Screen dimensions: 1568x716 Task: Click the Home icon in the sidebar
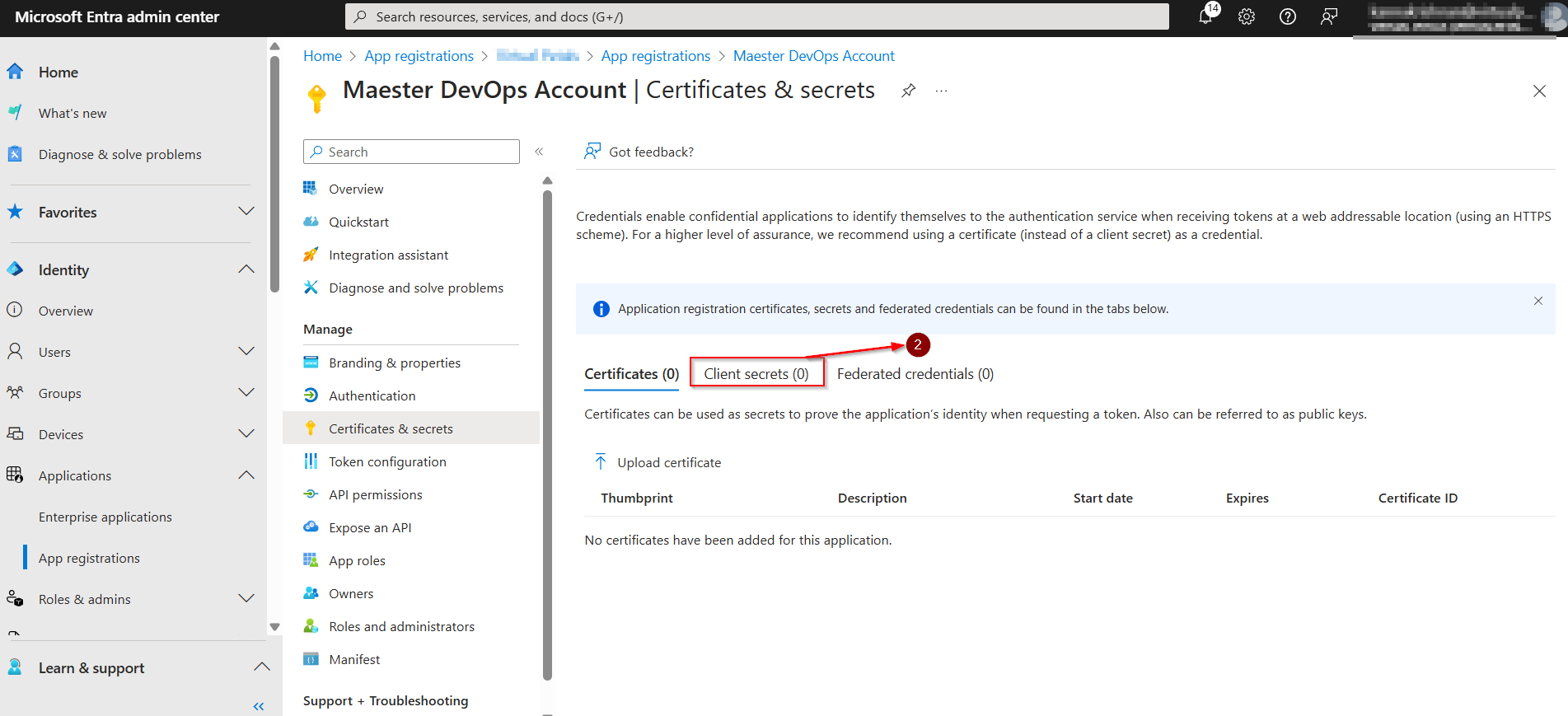(15, 72)
